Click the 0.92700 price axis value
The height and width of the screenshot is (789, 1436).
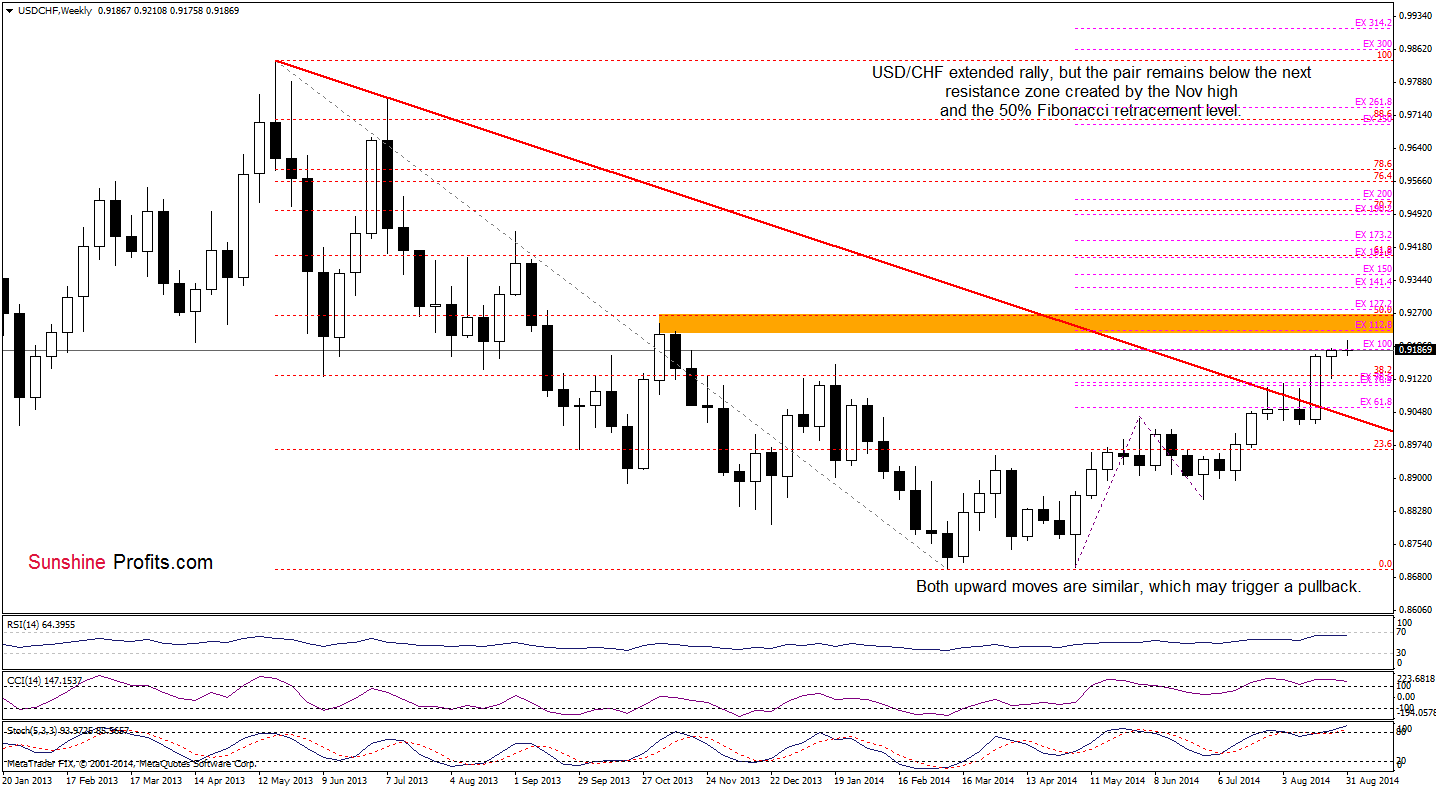[1415, 313]
